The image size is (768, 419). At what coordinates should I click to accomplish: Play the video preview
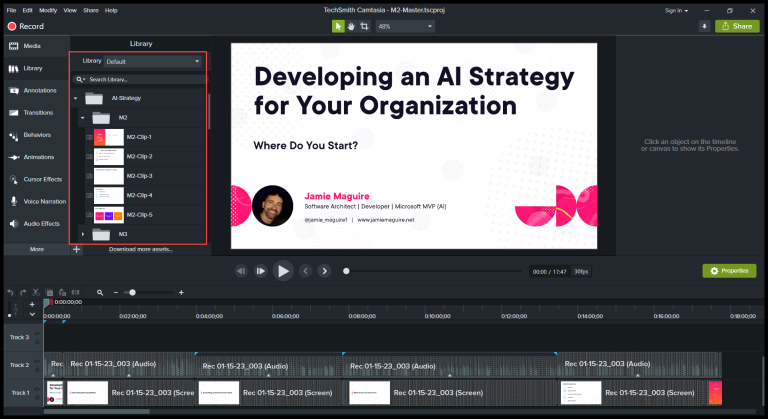coord(283,271)
